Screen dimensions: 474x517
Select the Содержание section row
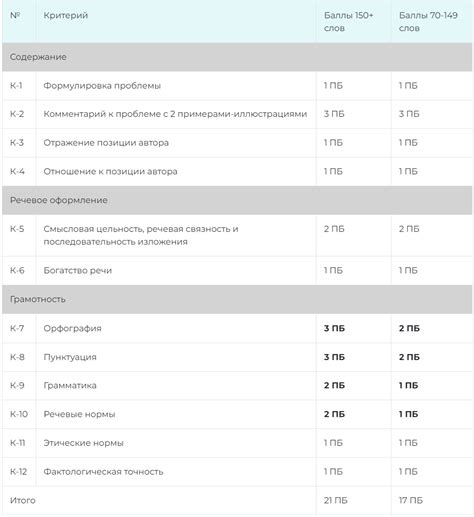[x=237, y=57]
